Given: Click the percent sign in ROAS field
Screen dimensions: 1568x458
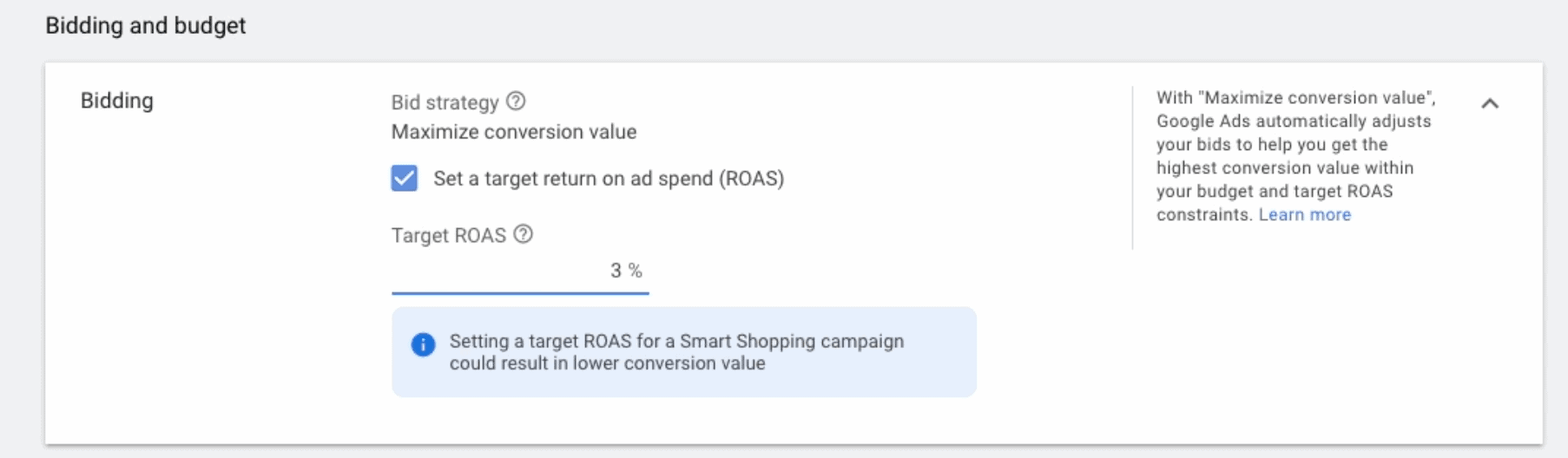Looking at the screenshot, I should (636, 271).
